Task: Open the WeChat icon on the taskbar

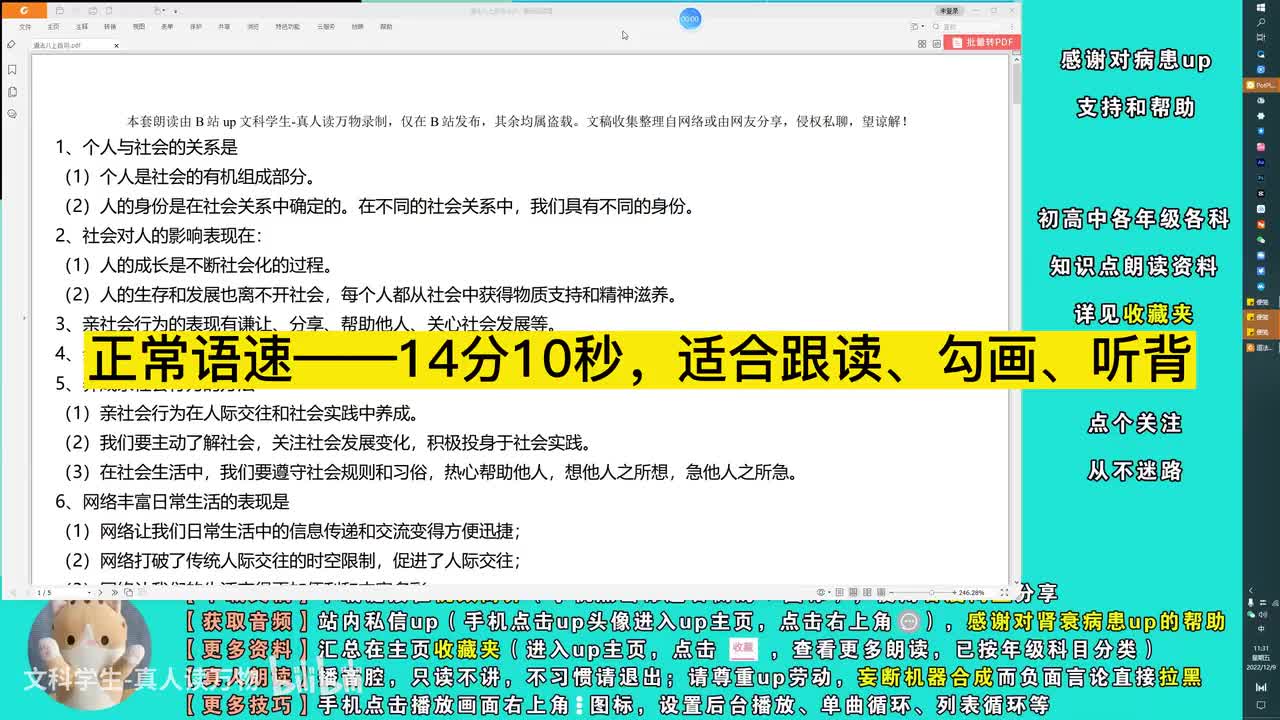Action: click(x=1261, y=239)
